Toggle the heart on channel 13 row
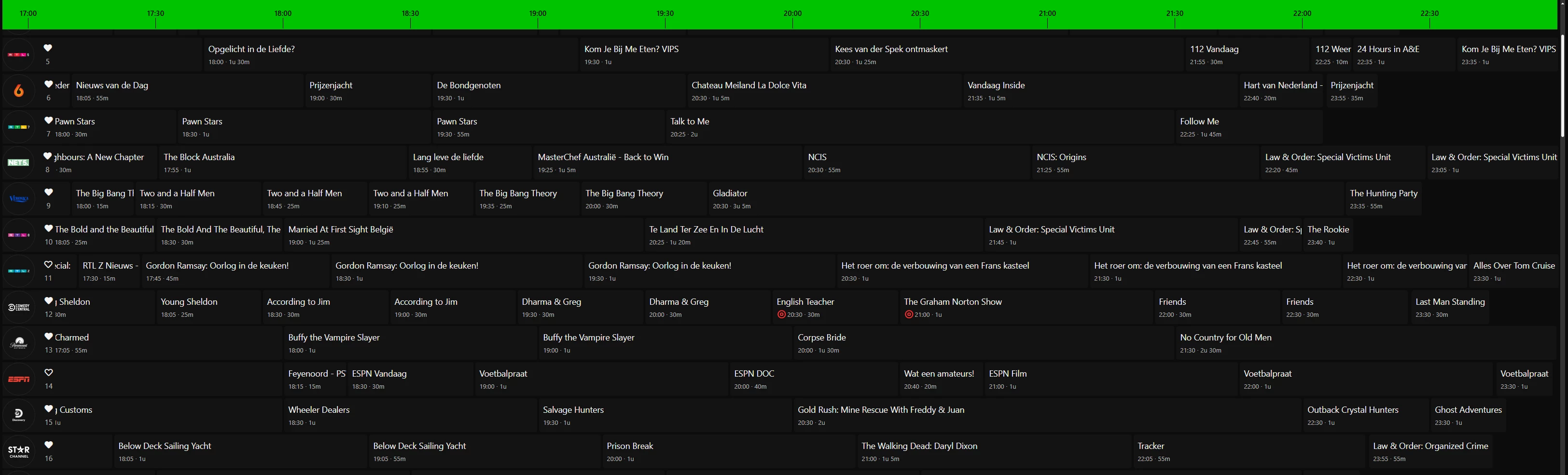The image size is (1568, 475). [x=48, y=337]
